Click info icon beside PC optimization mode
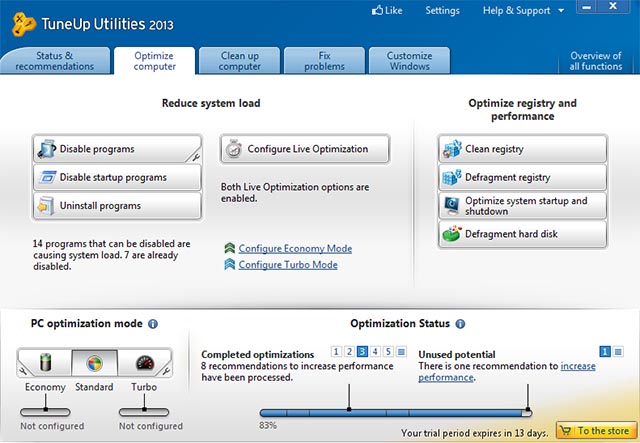Image resolution: width=640 pixels, height=443 pixels. pos(153,324)
